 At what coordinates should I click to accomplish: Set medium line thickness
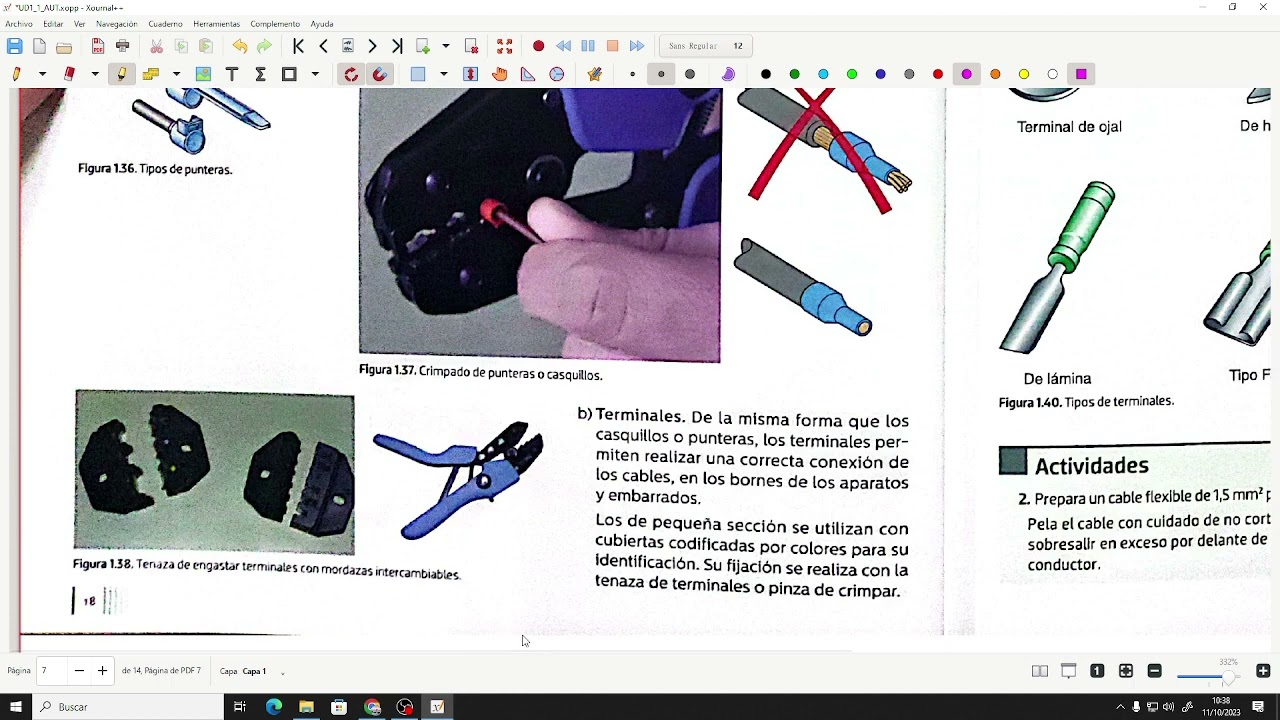[661, 74]
